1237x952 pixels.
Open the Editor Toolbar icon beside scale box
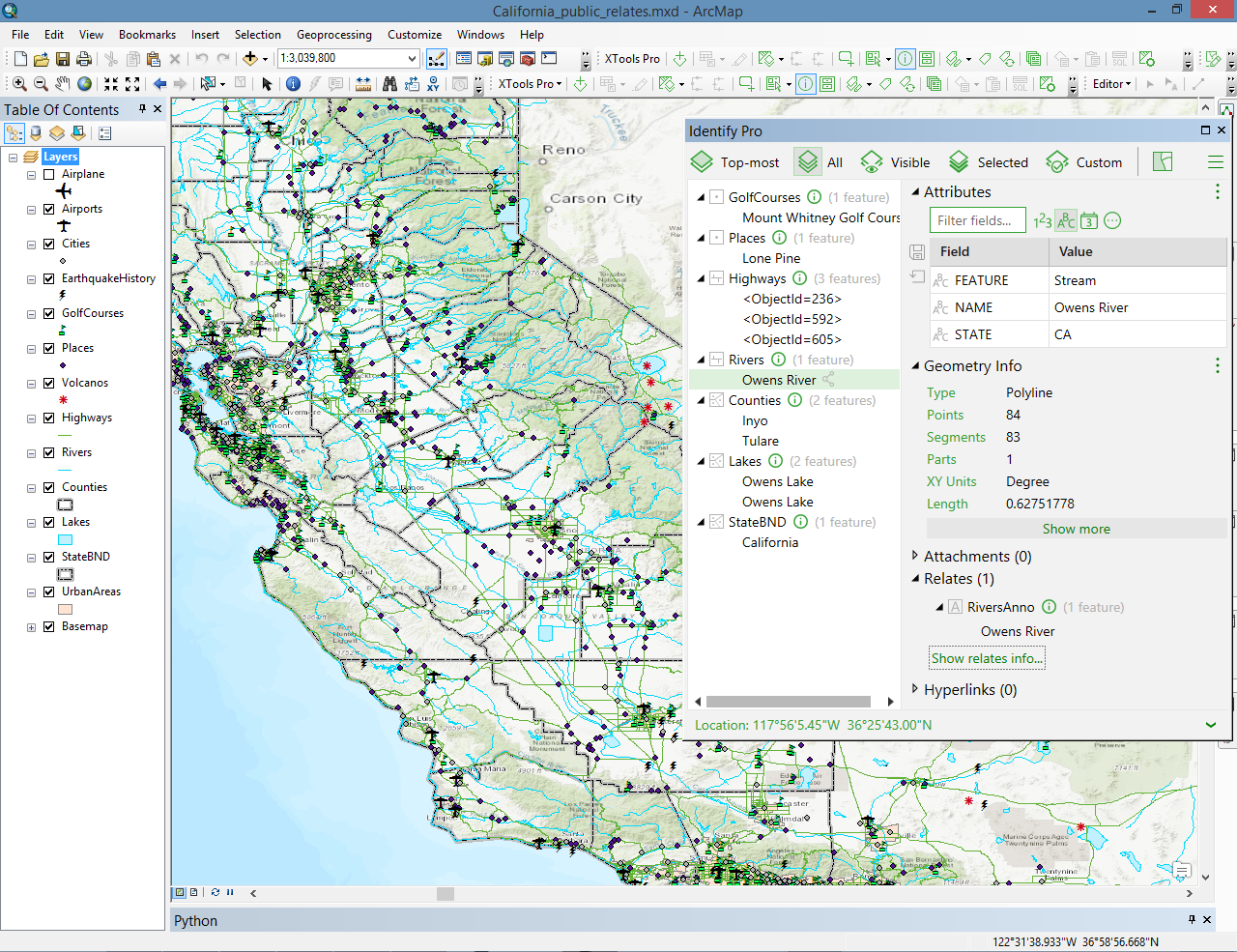tap(437, 59)
